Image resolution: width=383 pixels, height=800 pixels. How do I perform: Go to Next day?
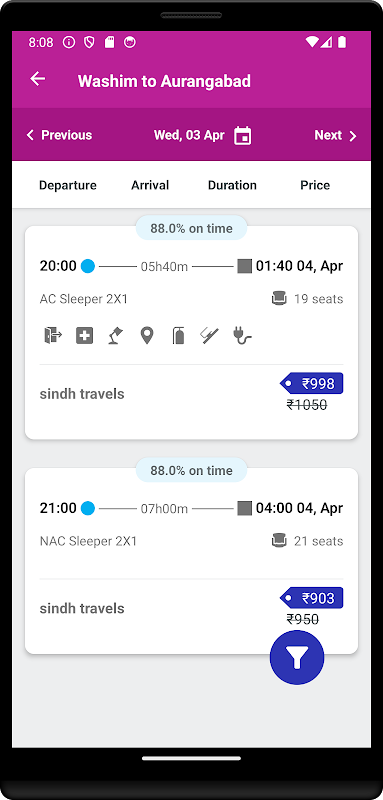coord(336,135)
